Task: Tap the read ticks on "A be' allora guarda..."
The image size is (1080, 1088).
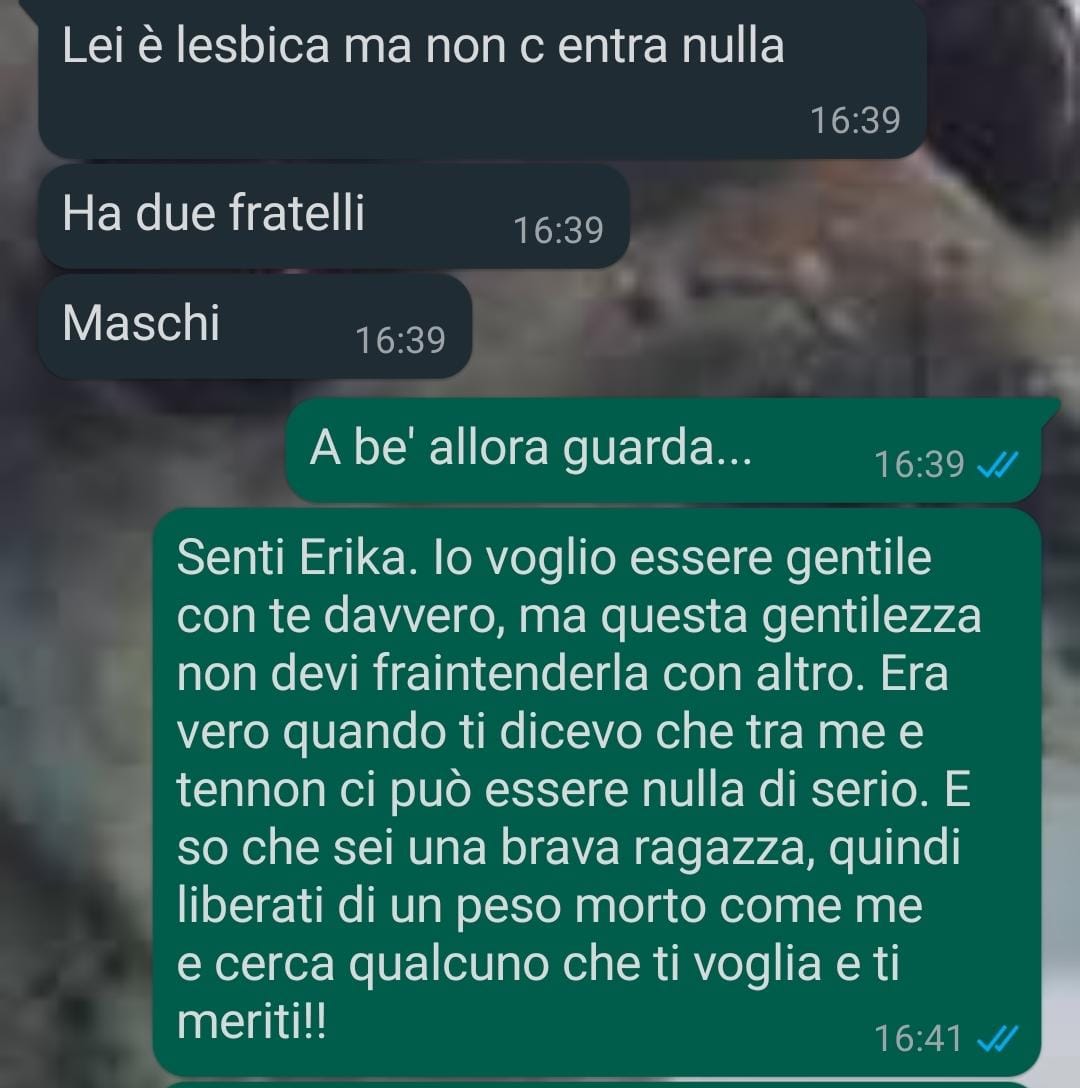Action: pos(997,464)
